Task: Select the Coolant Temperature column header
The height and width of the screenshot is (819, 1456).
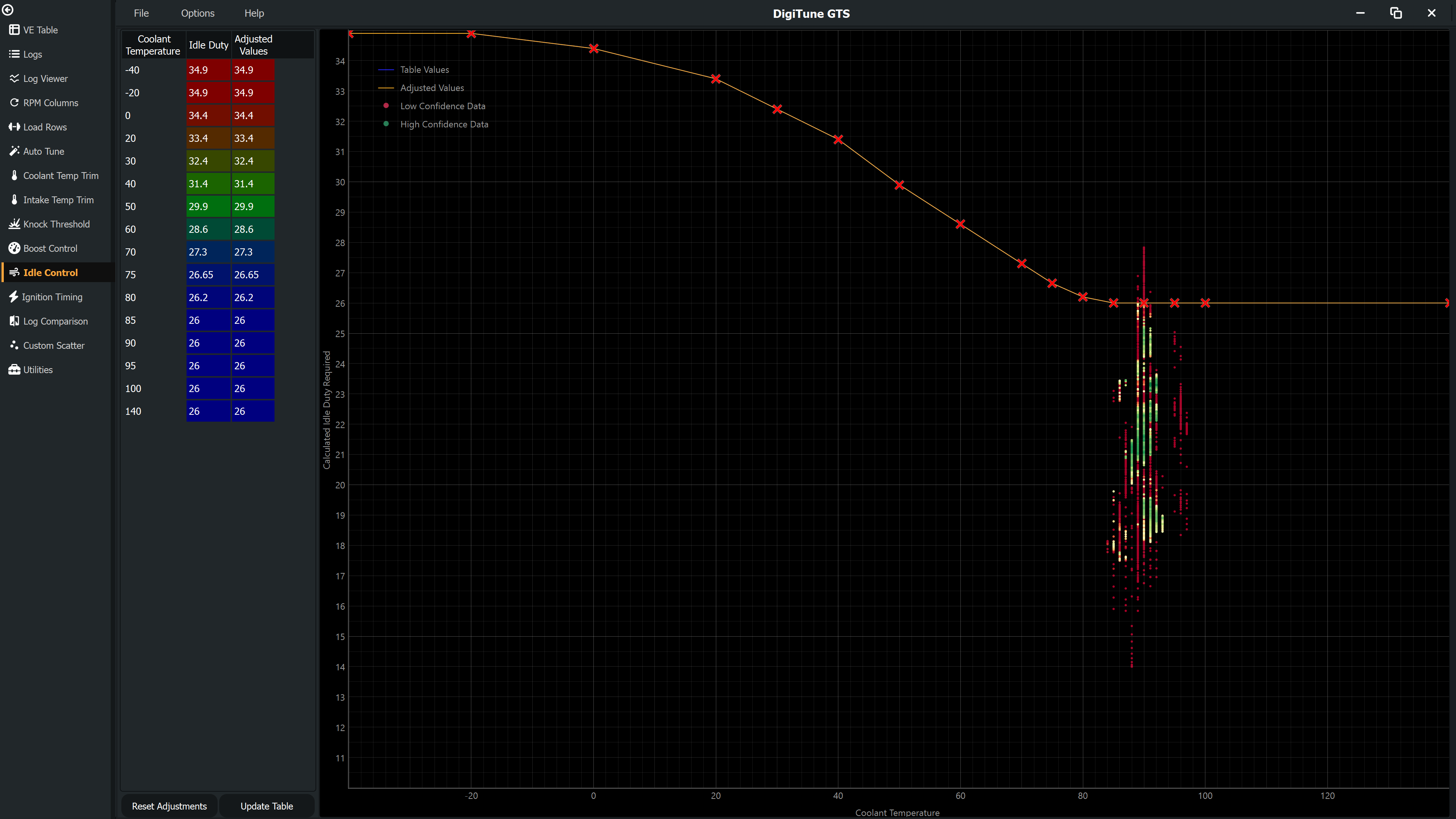Action: [x=153, y=45]
